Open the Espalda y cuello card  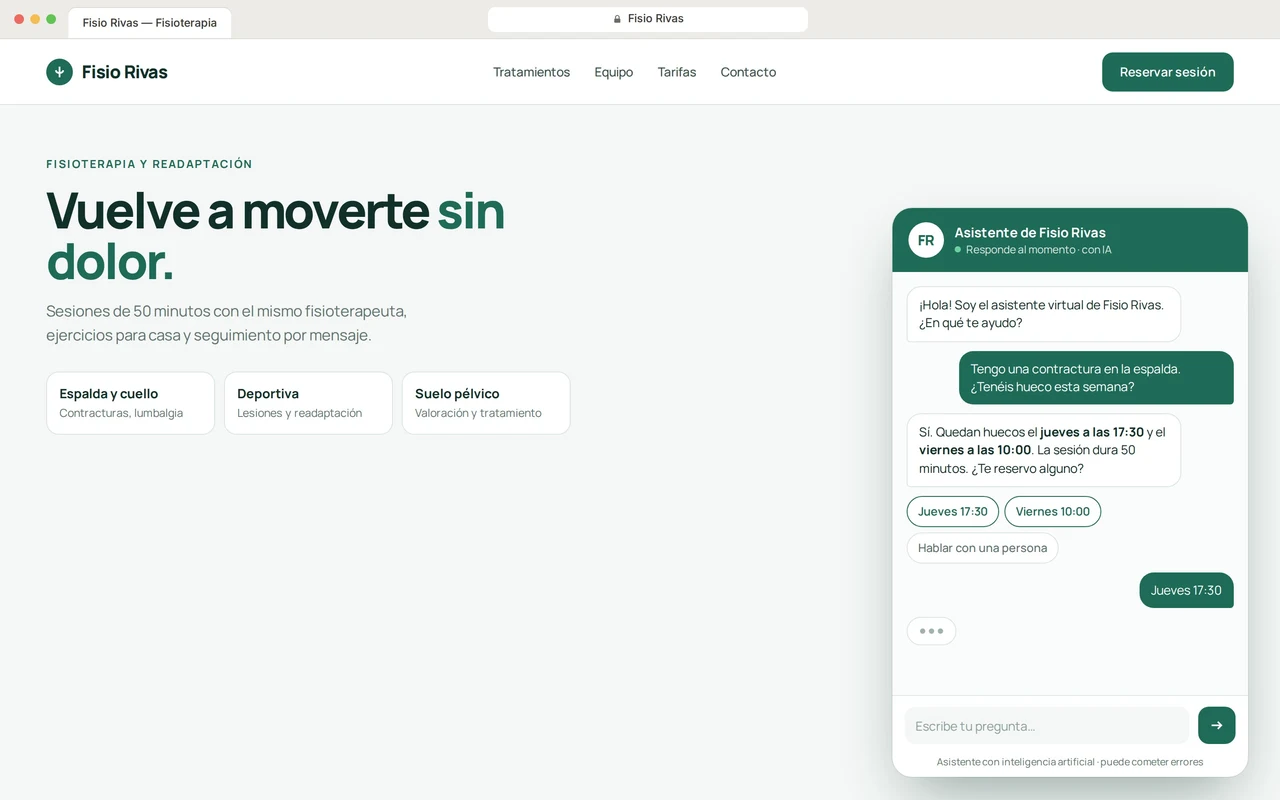tap(130, 403)
